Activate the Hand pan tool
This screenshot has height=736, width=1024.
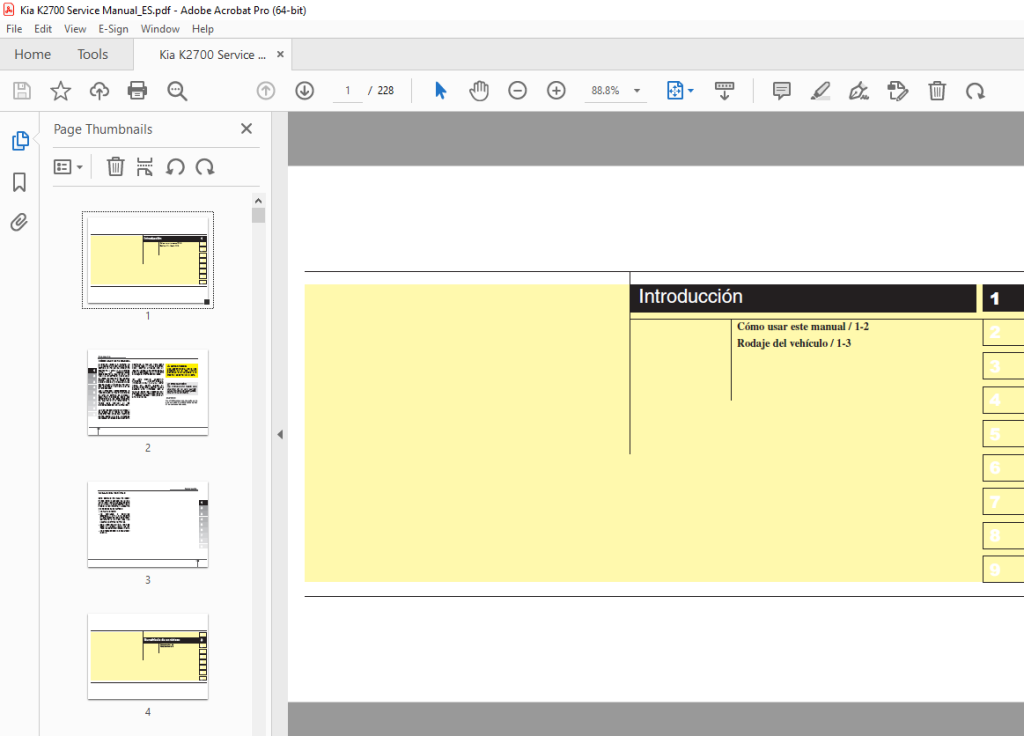point(479,91)
